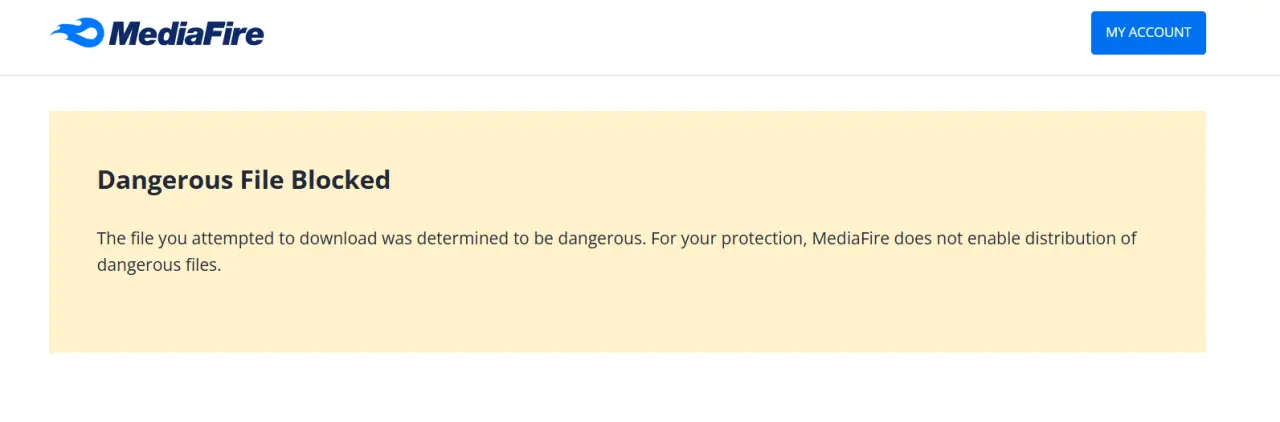1280x422 pixels.
Task: Click empty header space left of MY ACCOUNT
Action: tap(680, 36)
